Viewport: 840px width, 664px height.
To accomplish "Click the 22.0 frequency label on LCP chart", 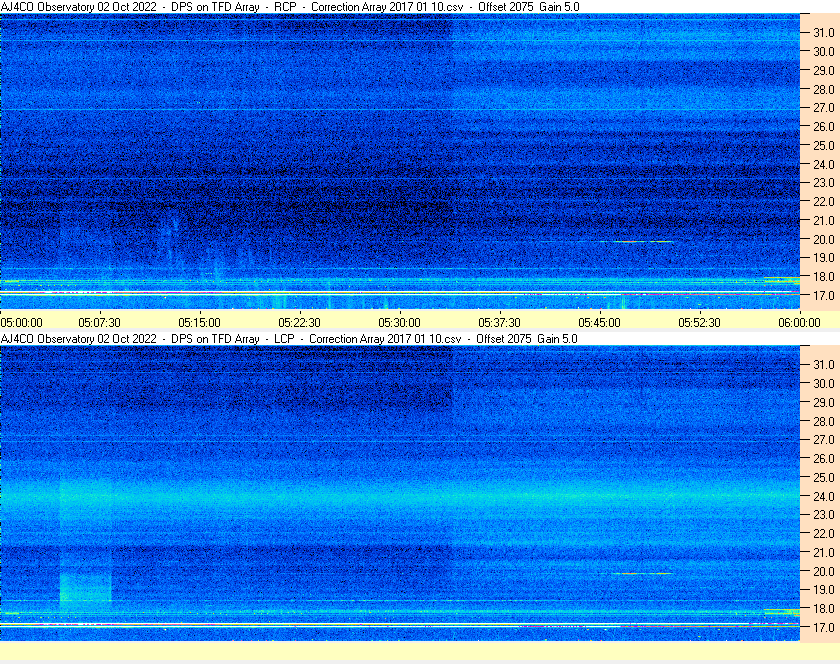I will [x=824, y=534].
